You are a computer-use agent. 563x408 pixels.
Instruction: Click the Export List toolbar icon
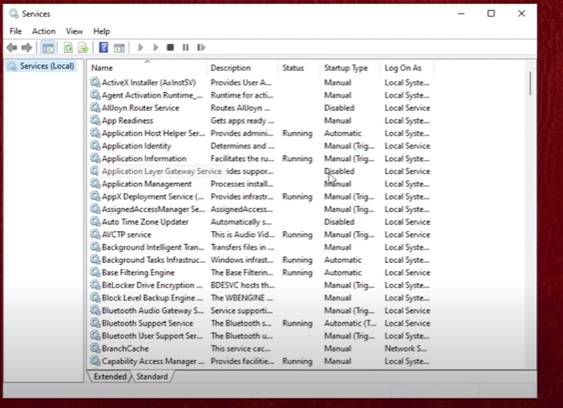[x=83, y=47]
